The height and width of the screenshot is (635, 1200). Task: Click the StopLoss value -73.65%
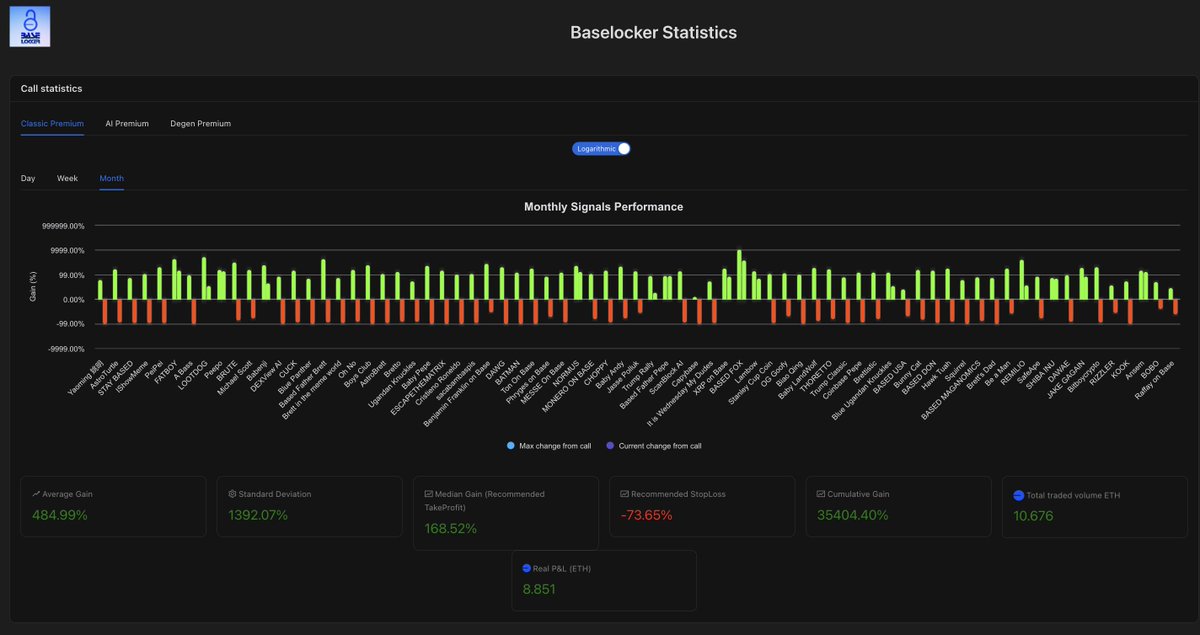[647, 515]
